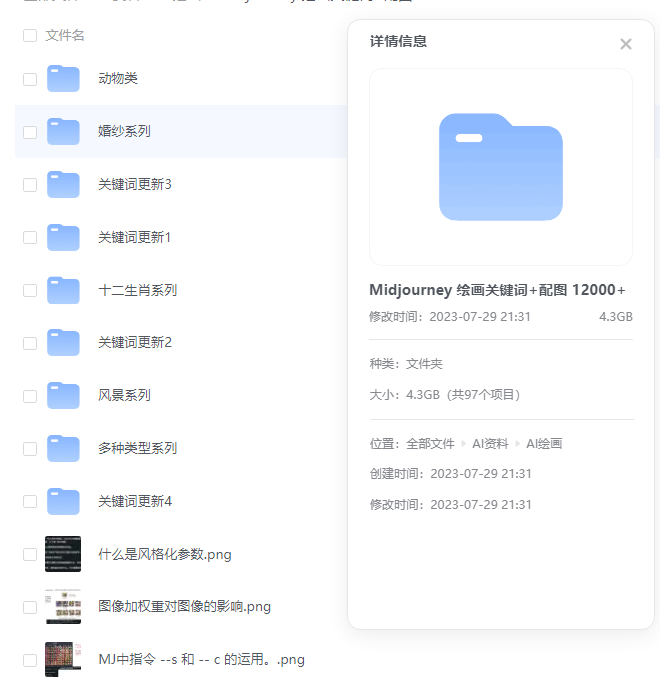This screenshot has height=679, width=660.
Task: Check the box for 什么是风格化参数.png
Action: (x=30, y=554)
